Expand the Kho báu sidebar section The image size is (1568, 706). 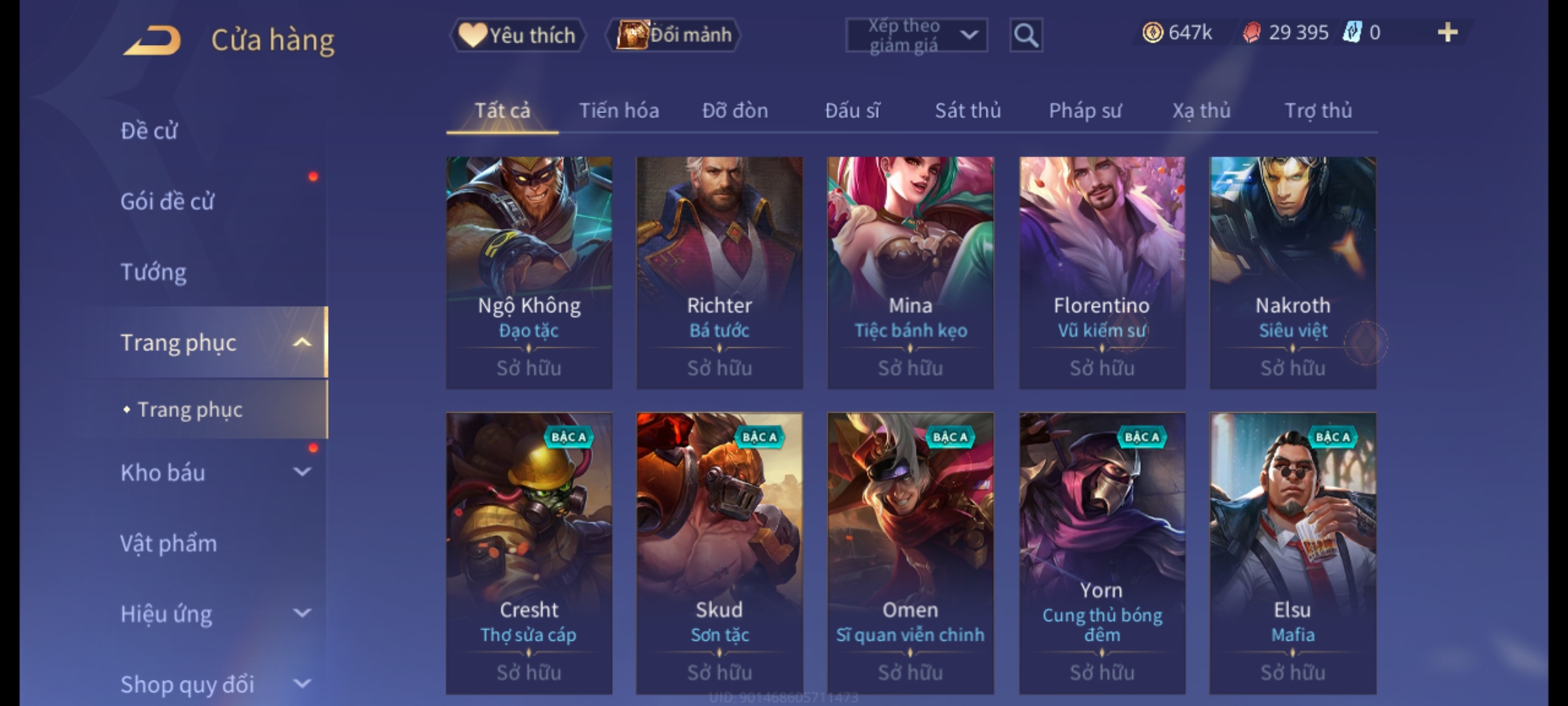pyautogui.click(x=302, y=472)
